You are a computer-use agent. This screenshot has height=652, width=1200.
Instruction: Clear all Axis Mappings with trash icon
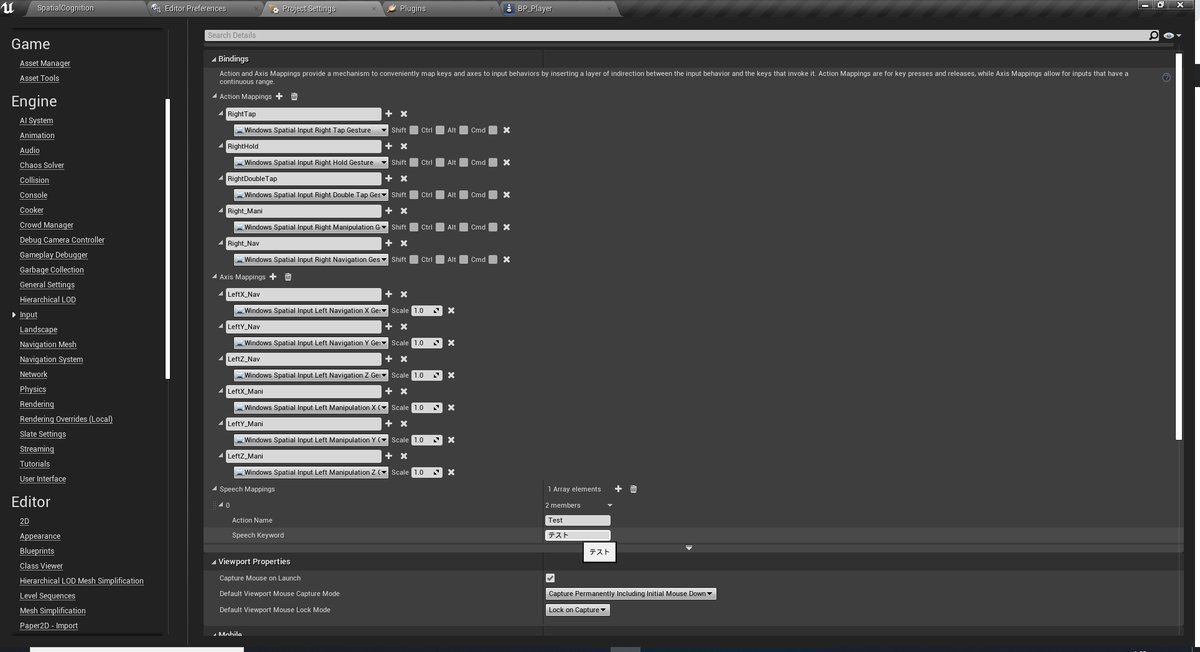pyautogui.click(x=288, y=277)
